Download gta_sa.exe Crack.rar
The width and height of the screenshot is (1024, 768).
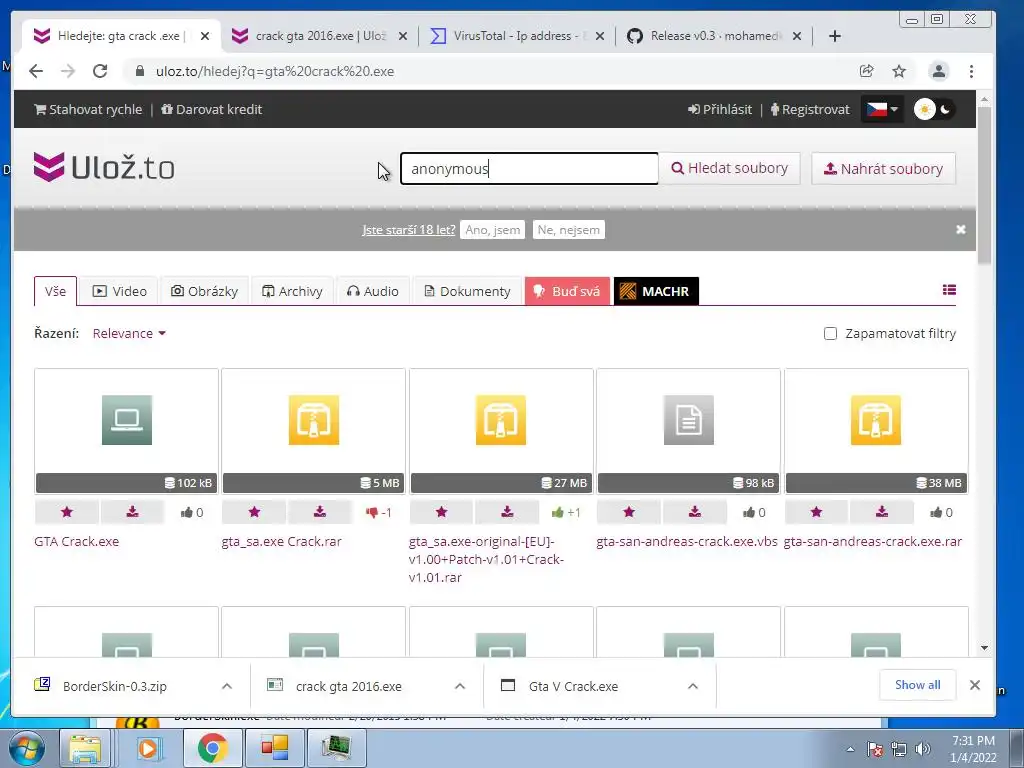click(x=319, y=512)
